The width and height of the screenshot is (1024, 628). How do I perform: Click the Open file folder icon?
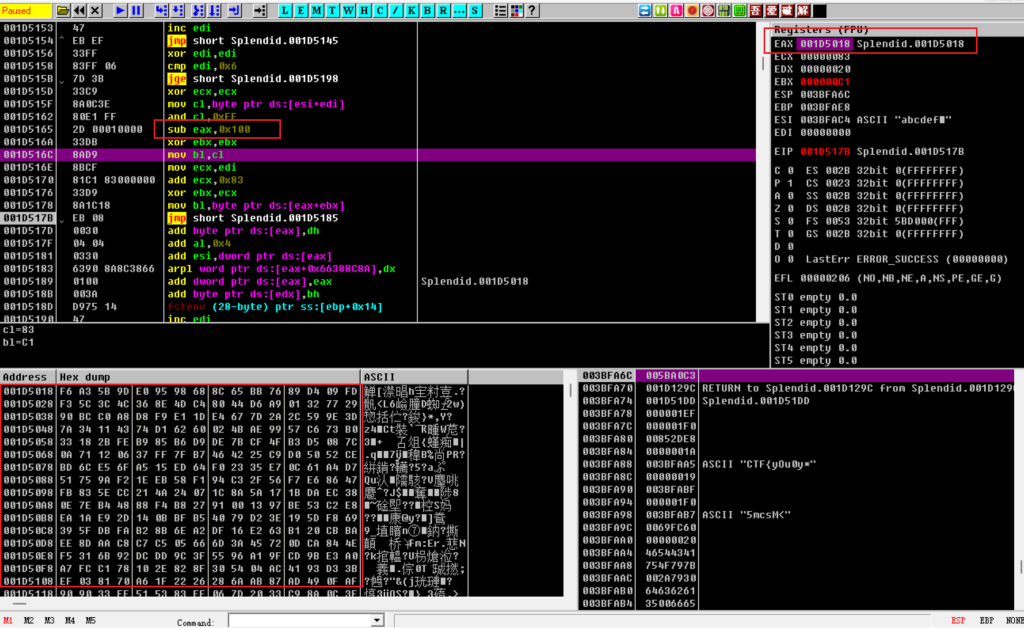63,10
